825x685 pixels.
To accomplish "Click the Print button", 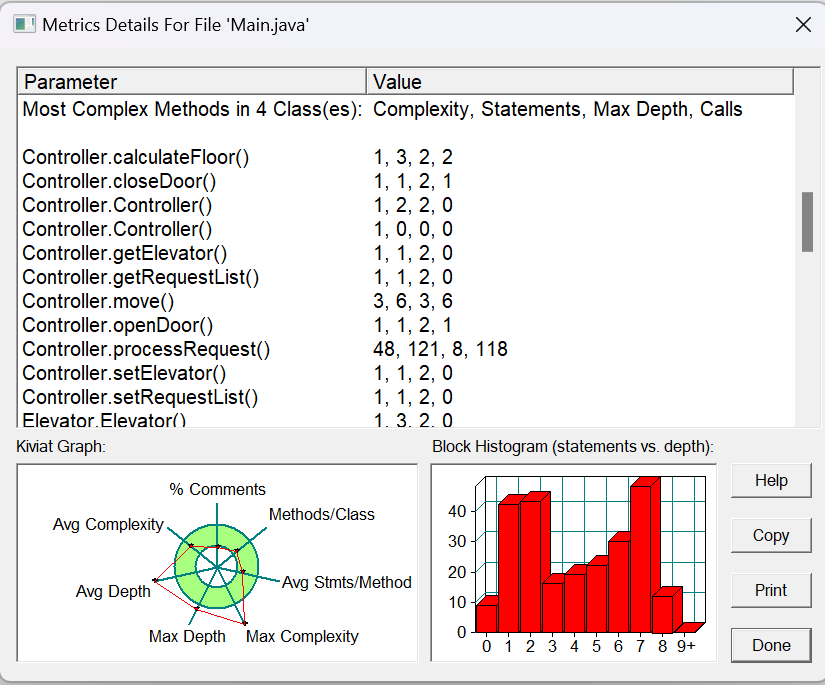I will coord(771,590).
